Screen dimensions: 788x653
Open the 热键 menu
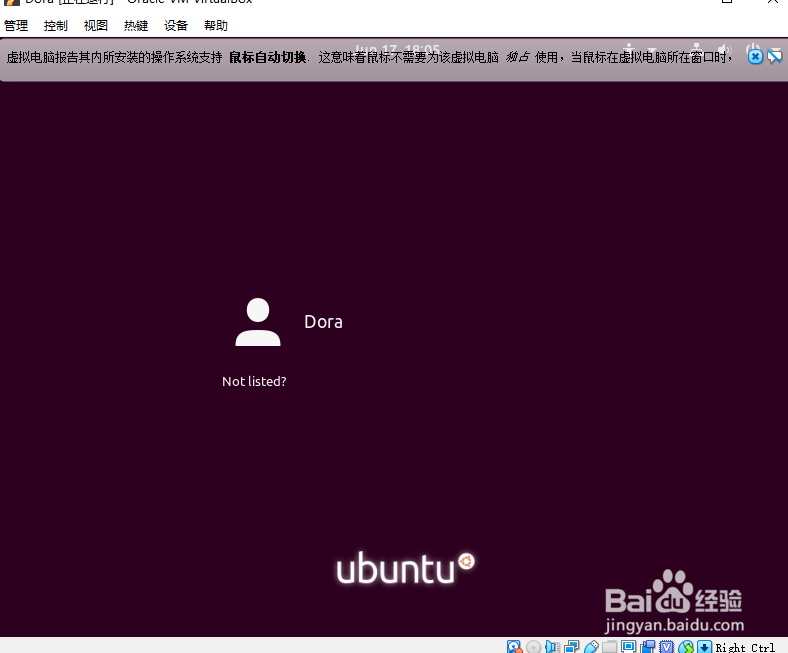click(x=136, y=26)
